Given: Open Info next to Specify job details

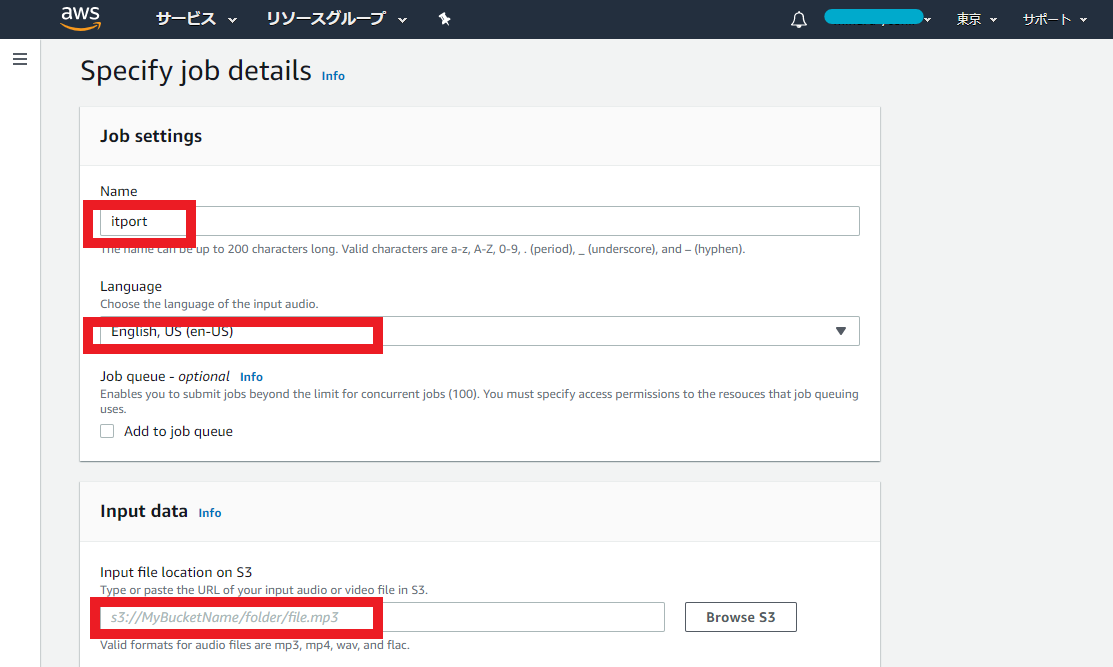Looking at the screenshot, I should (x=333, y=76).
